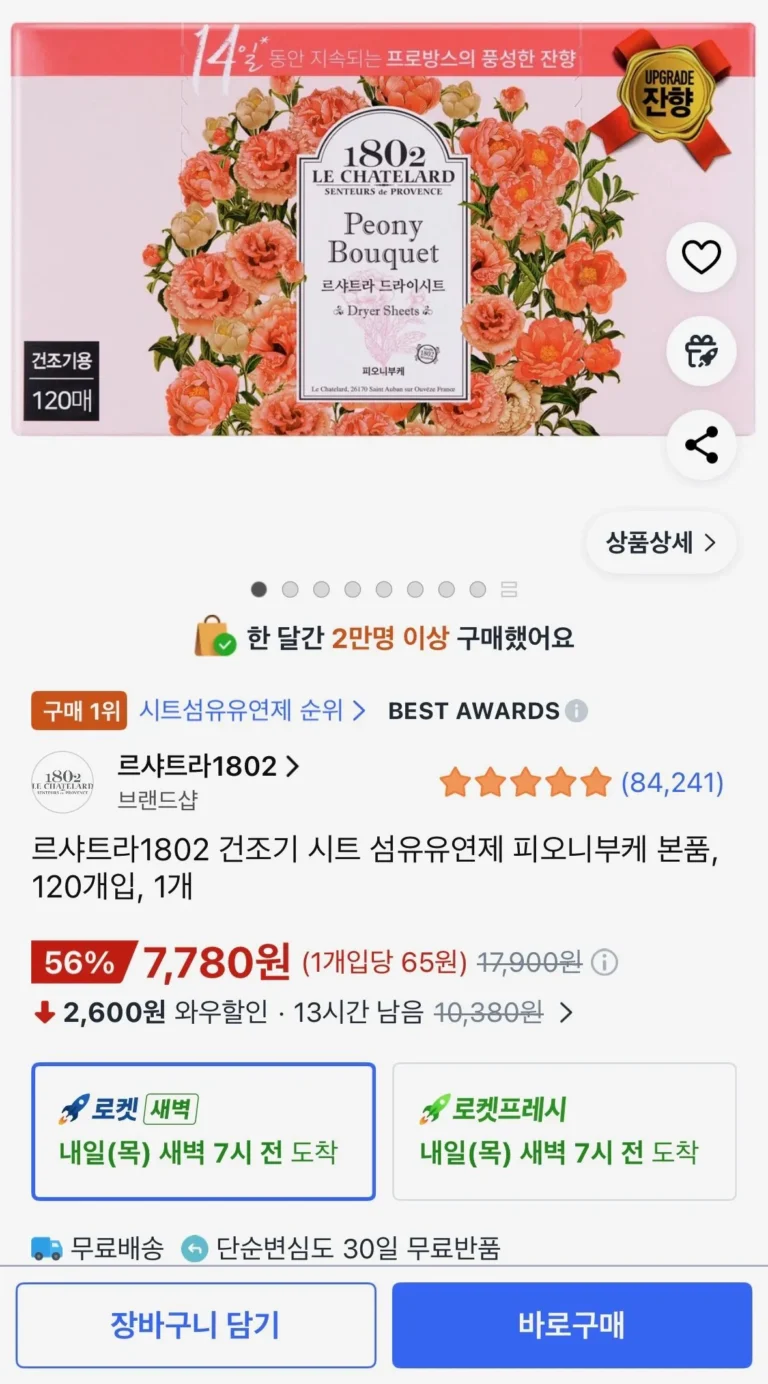This screenshot has width=768, height=1384.
Task: Jump to second image pagination dot
Action: click(x=290, y=589)
